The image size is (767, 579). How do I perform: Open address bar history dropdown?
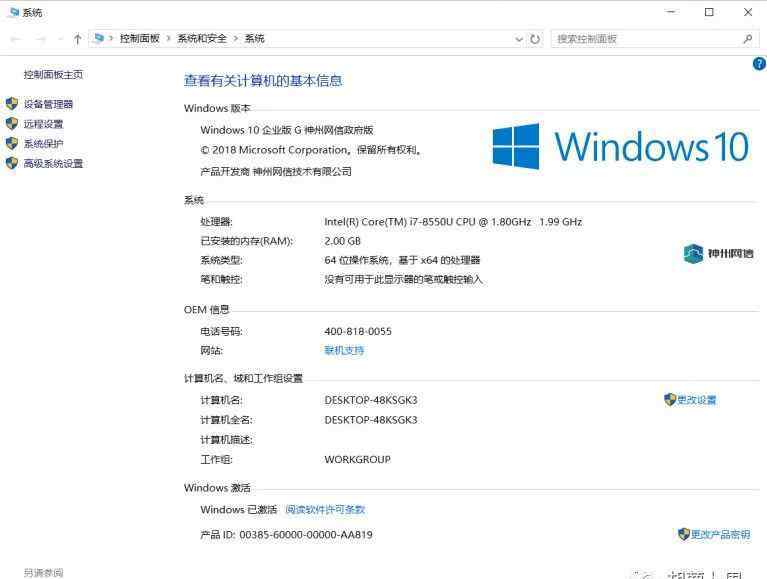click(519, 39)
